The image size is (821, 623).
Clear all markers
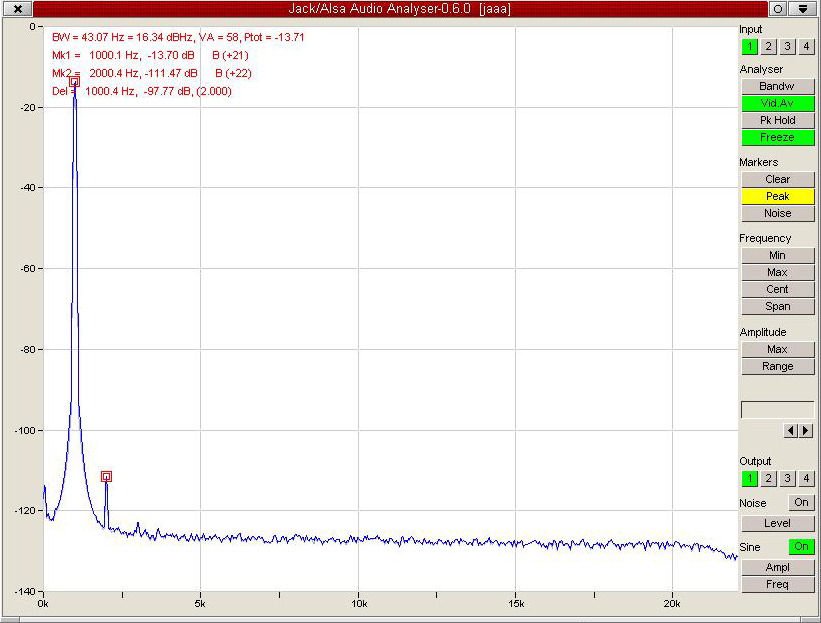tap(778, 179)
